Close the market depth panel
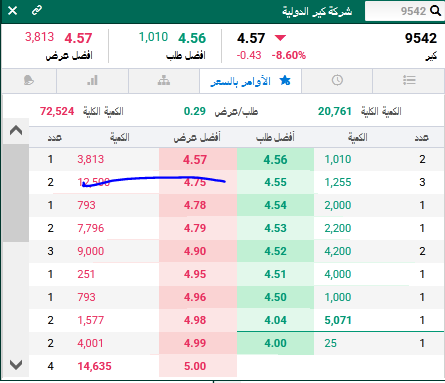The width and height of the screenshot is (445, 383). tap(13, 11)
